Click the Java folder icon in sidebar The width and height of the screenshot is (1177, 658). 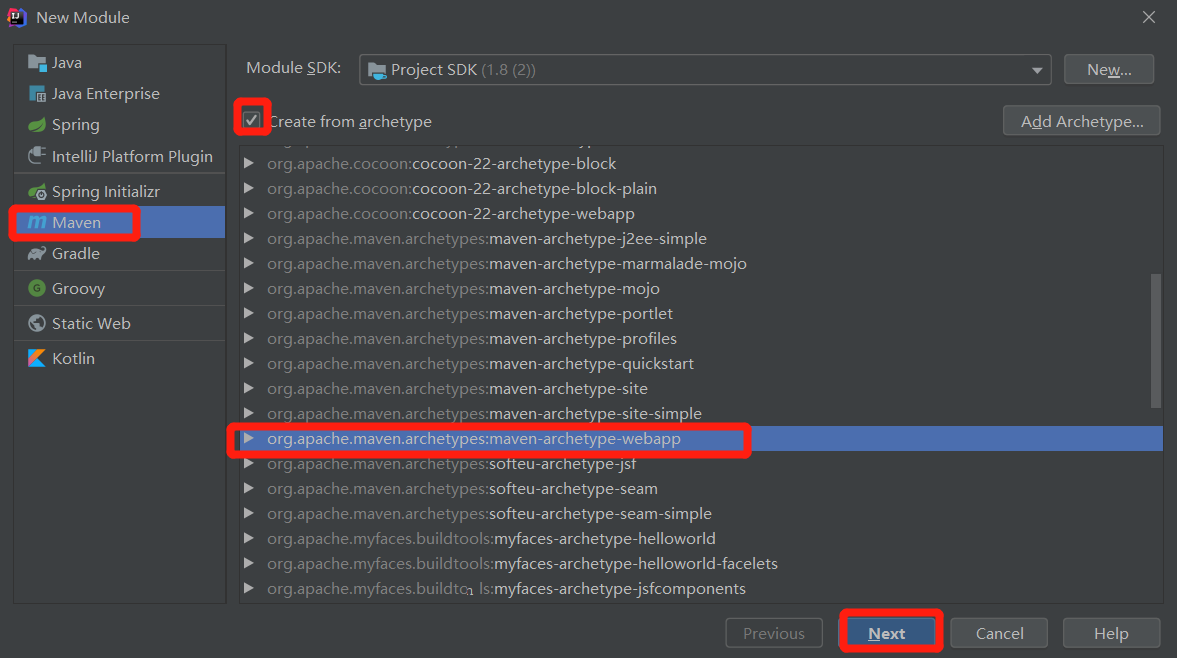(x=37, y=62)
